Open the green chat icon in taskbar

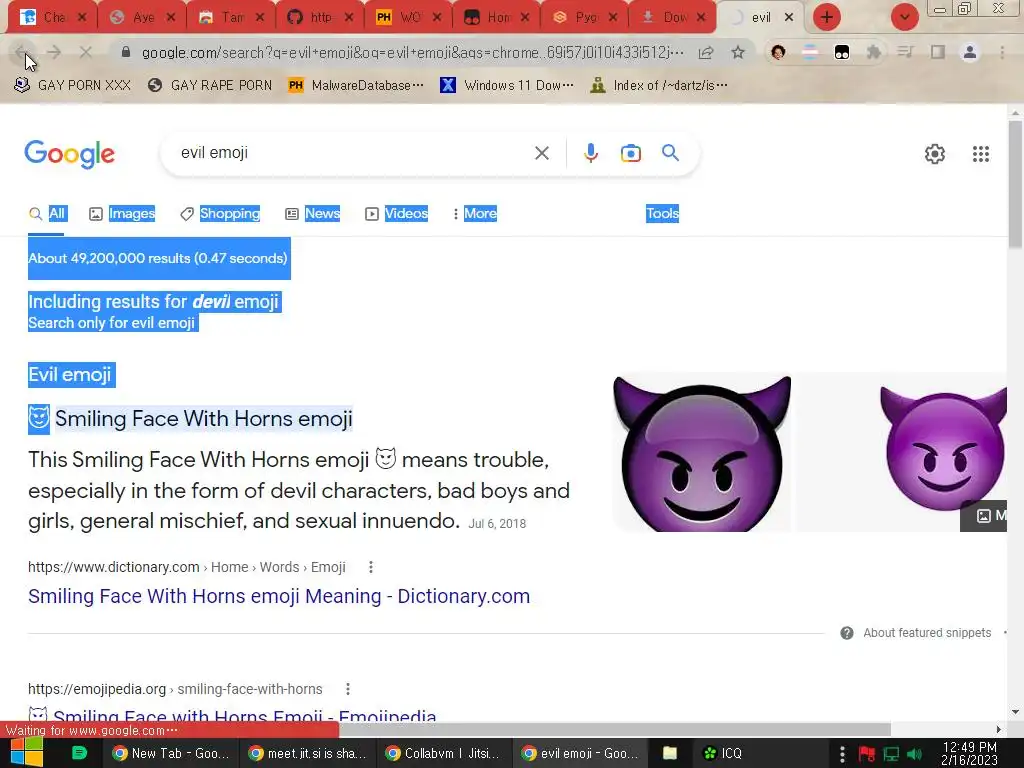point(79,753)
